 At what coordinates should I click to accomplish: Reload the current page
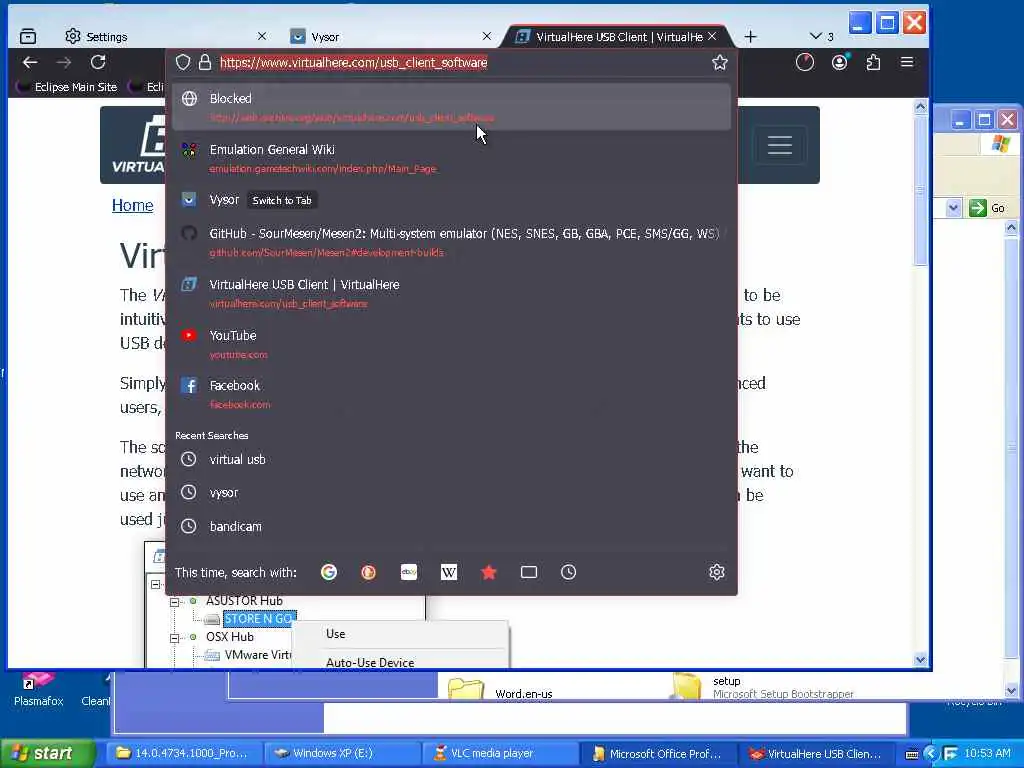tap(98, 63)
